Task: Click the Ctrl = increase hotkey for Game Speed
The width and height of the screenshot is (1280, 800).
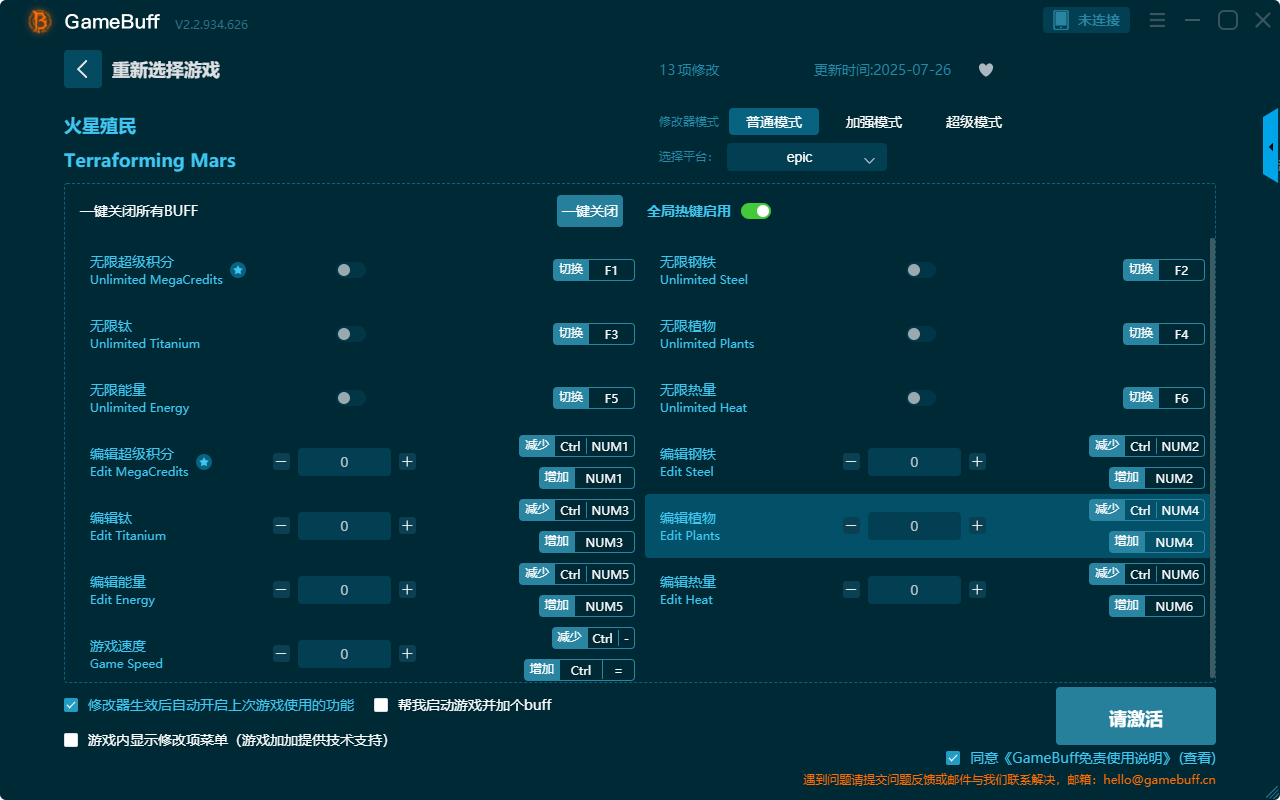Action: 579,670
